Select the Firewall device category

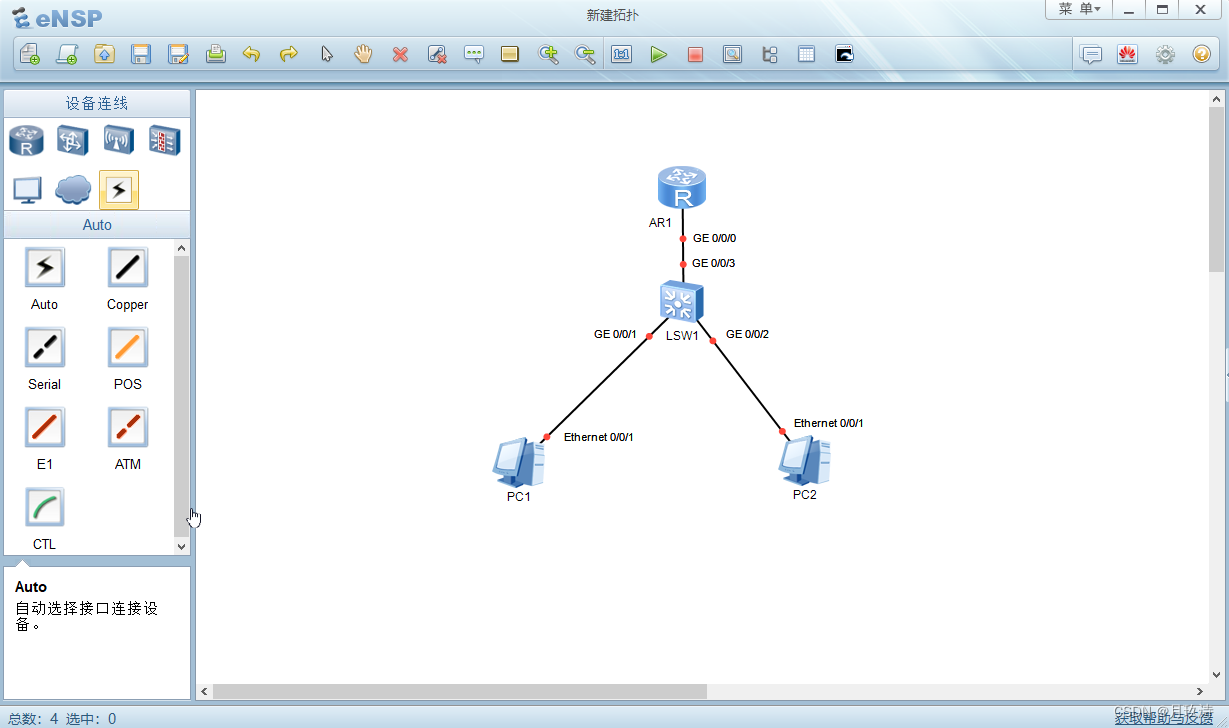tap(165, 140)
